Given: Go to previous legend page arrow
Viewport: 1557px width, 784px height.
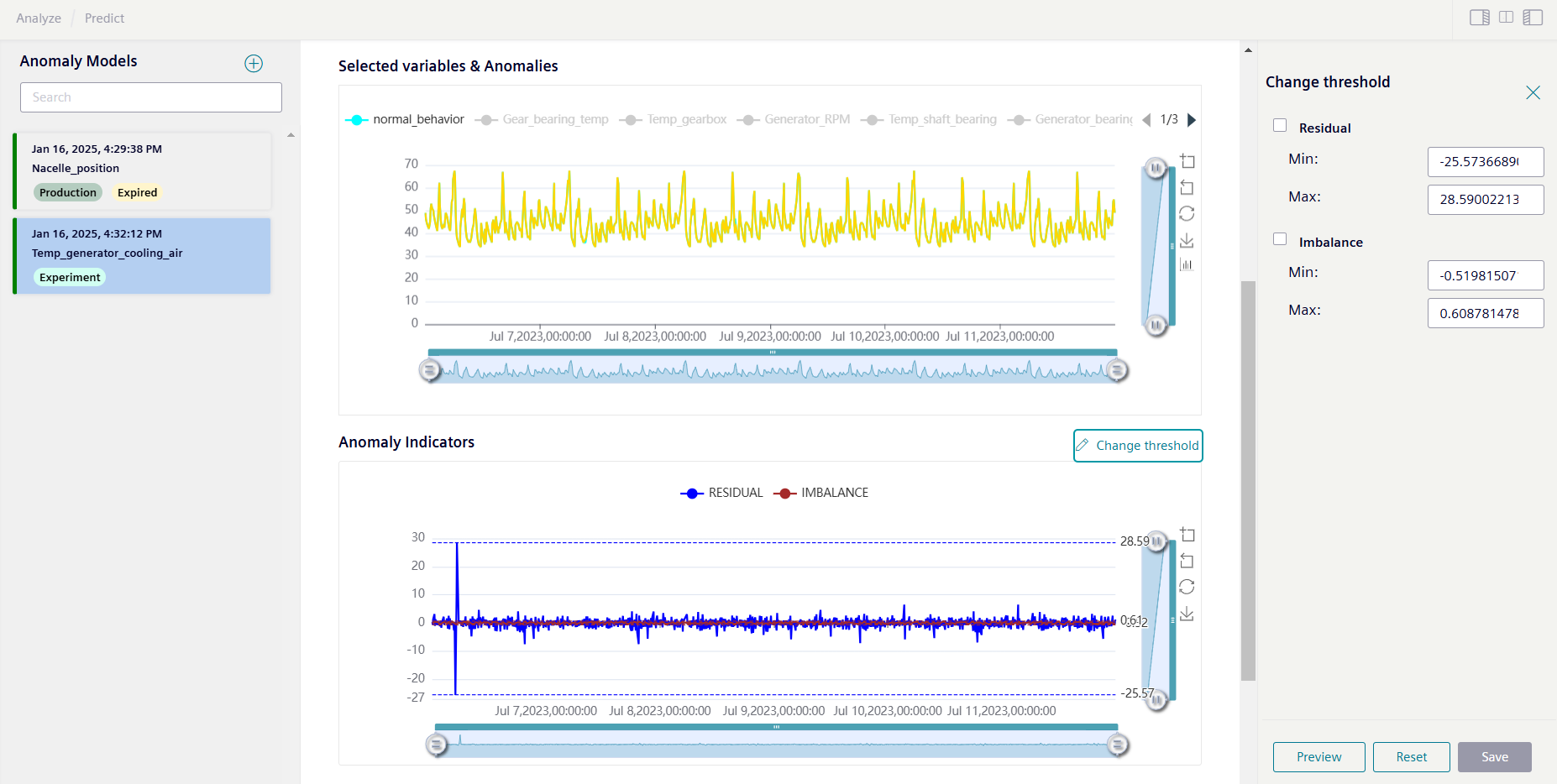Looking at the screenshot, I should 1146,120.
